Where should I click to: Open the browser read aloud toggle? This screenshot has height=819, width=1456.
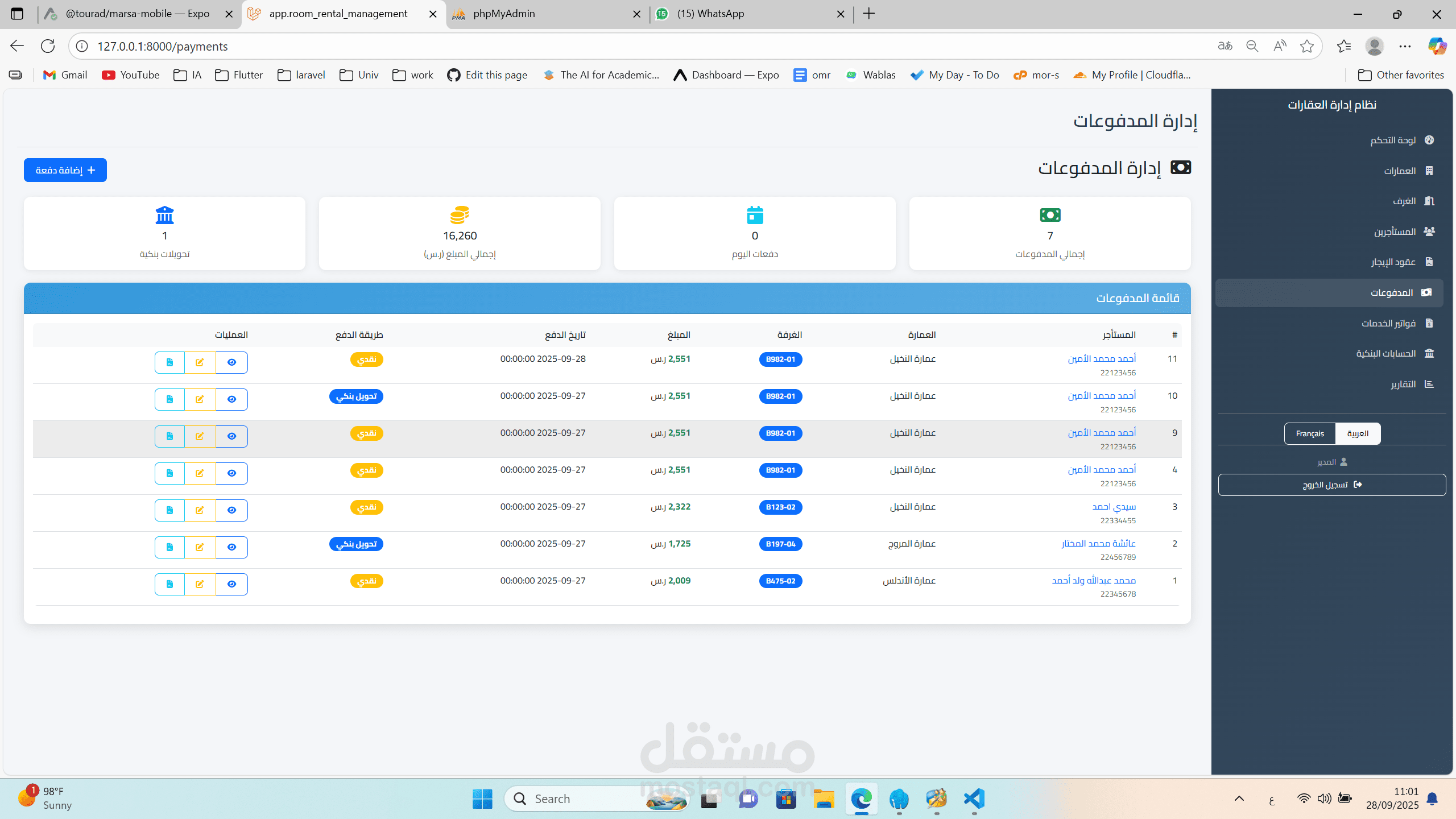coord(1279,46)
